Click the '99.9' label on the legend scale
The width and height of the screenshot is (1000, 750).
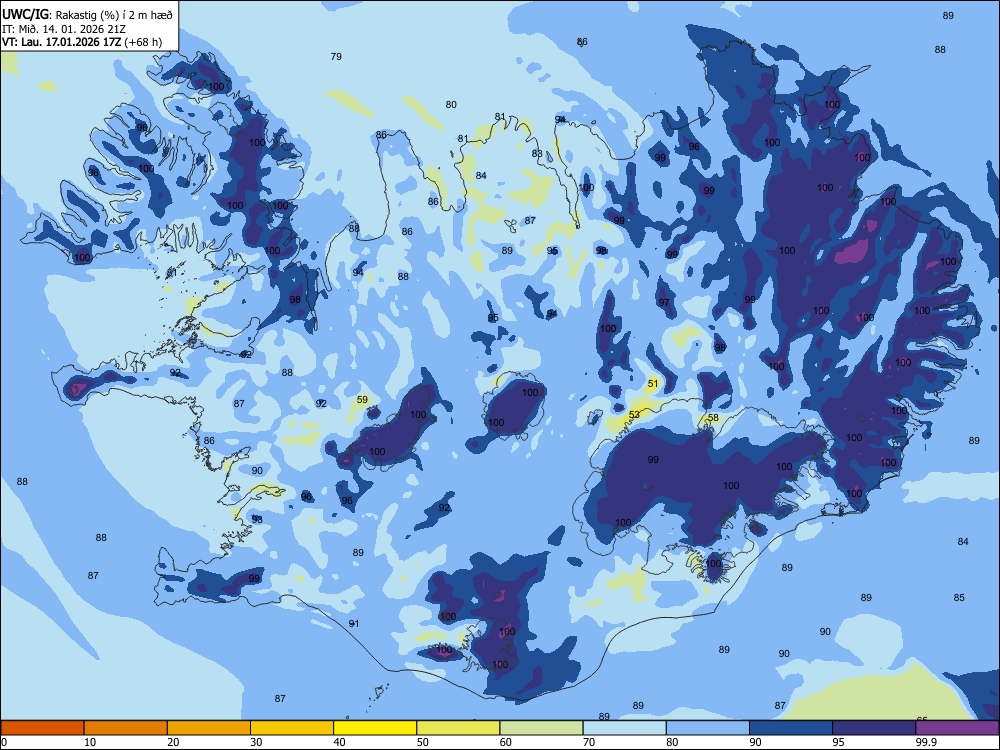(925, 742)
